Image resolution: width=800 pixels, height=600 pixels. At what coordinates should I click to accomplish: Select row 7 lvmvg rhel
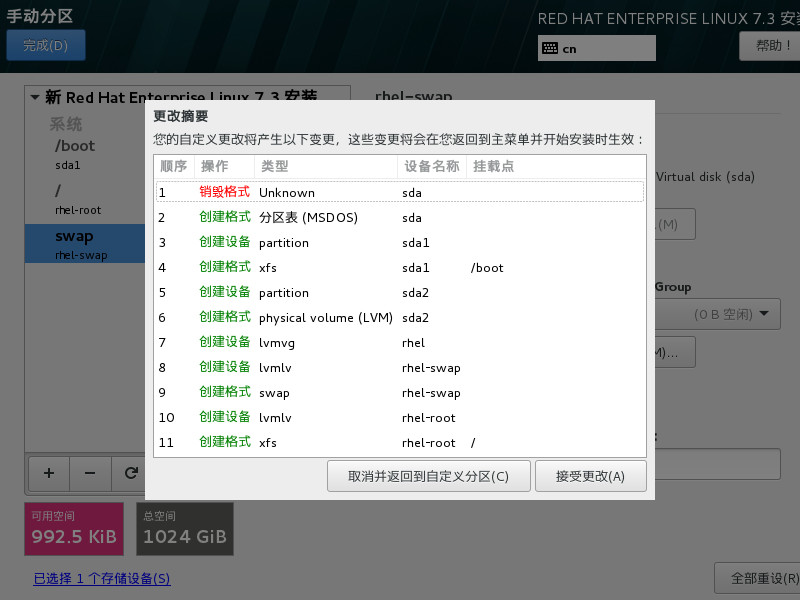click(x=399, y=342)
